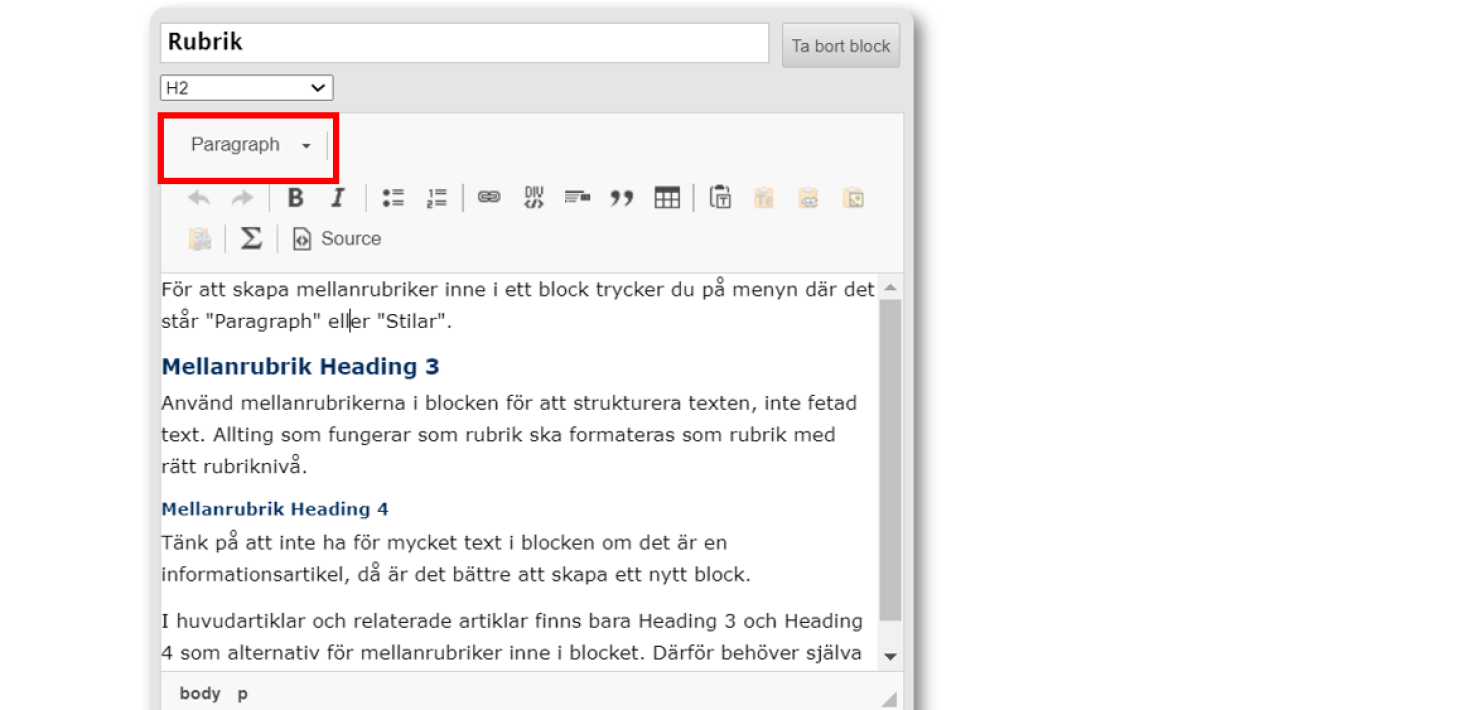Click the line starting "Använd mellanrubrikerna"

point(509,404)
